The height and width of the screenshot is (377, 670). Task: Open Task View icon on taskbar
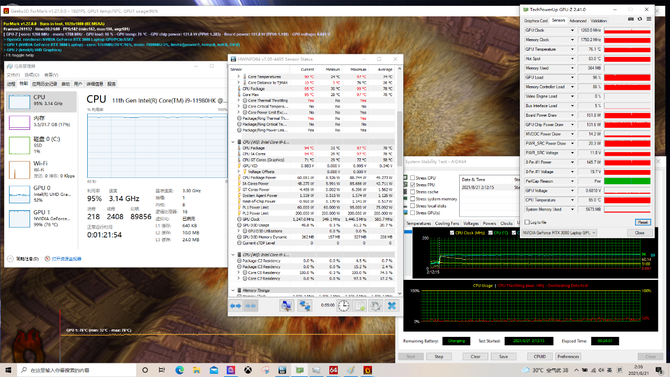tap(162, 370)
